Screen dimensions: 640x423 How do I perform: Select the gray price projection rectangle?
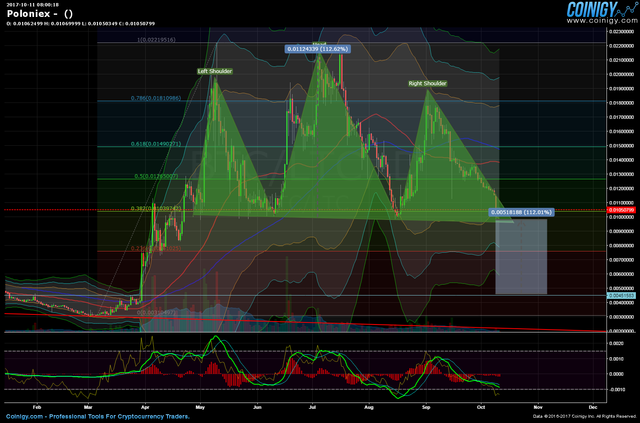pos(521,257)
